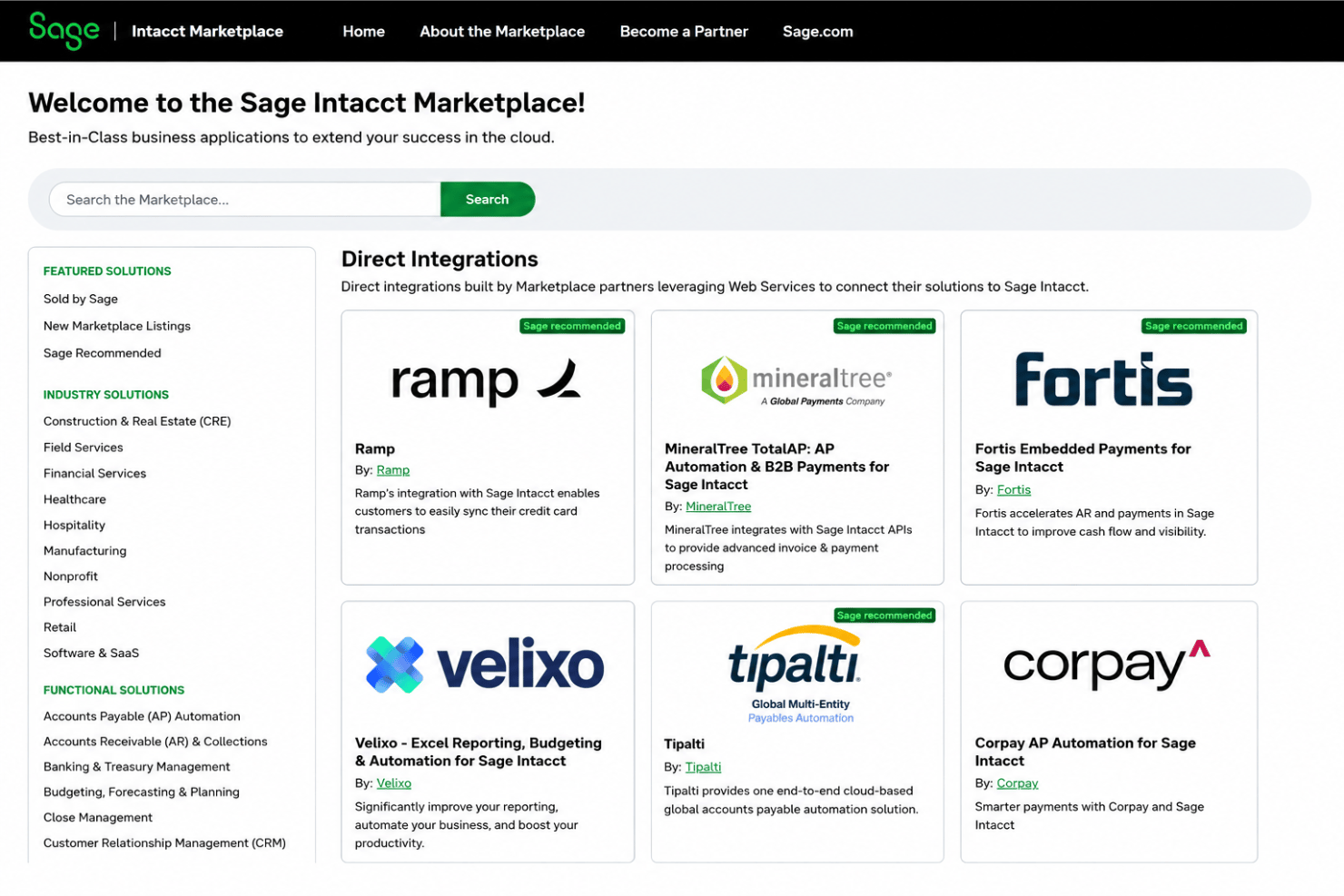Image resolution: width=1344 pixels, height=896 pixels.
Task: Select Construction & Real Estate (CRE)
Action: click(137, 421)
